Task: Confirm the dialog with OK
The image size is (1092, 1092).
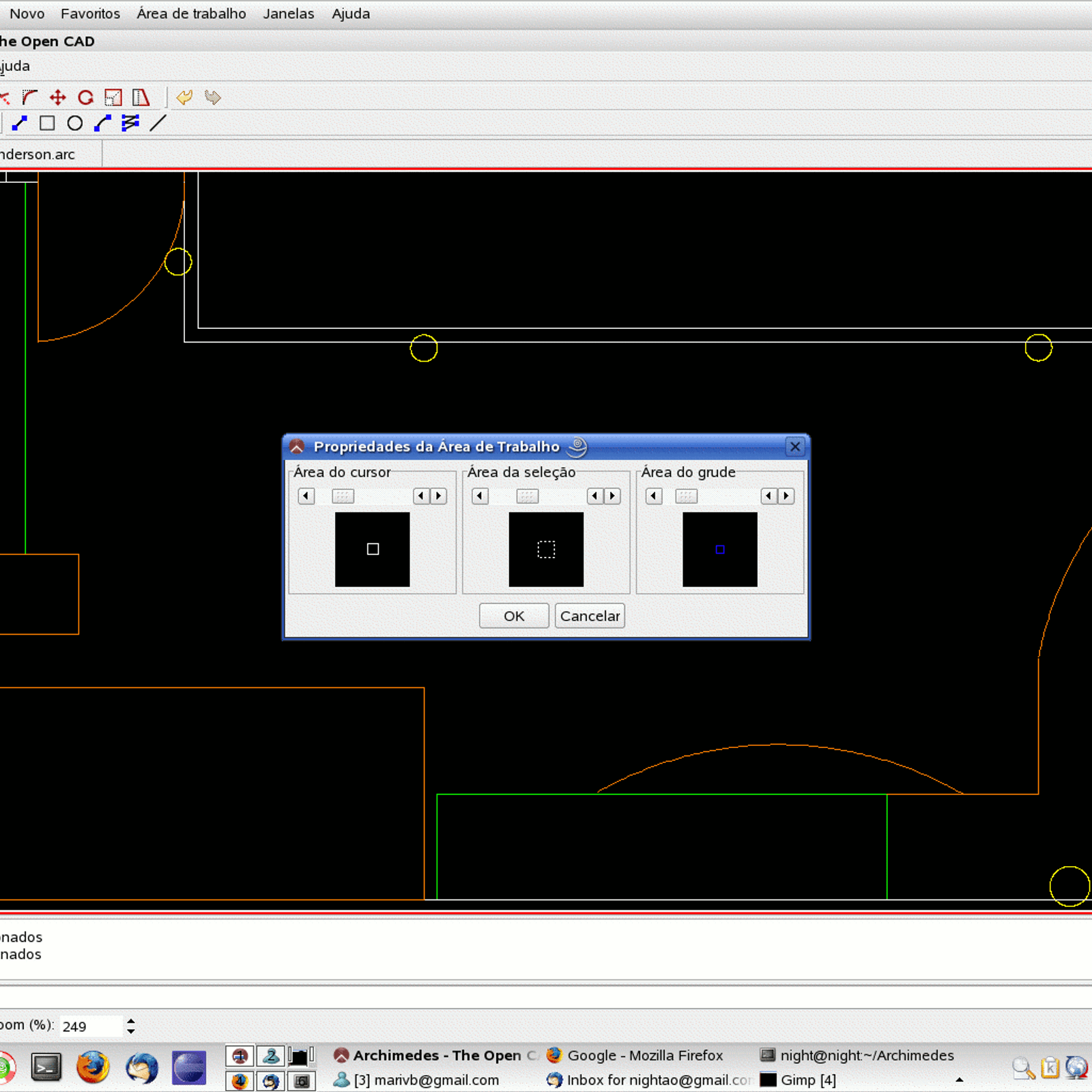Action: (514, 616)
